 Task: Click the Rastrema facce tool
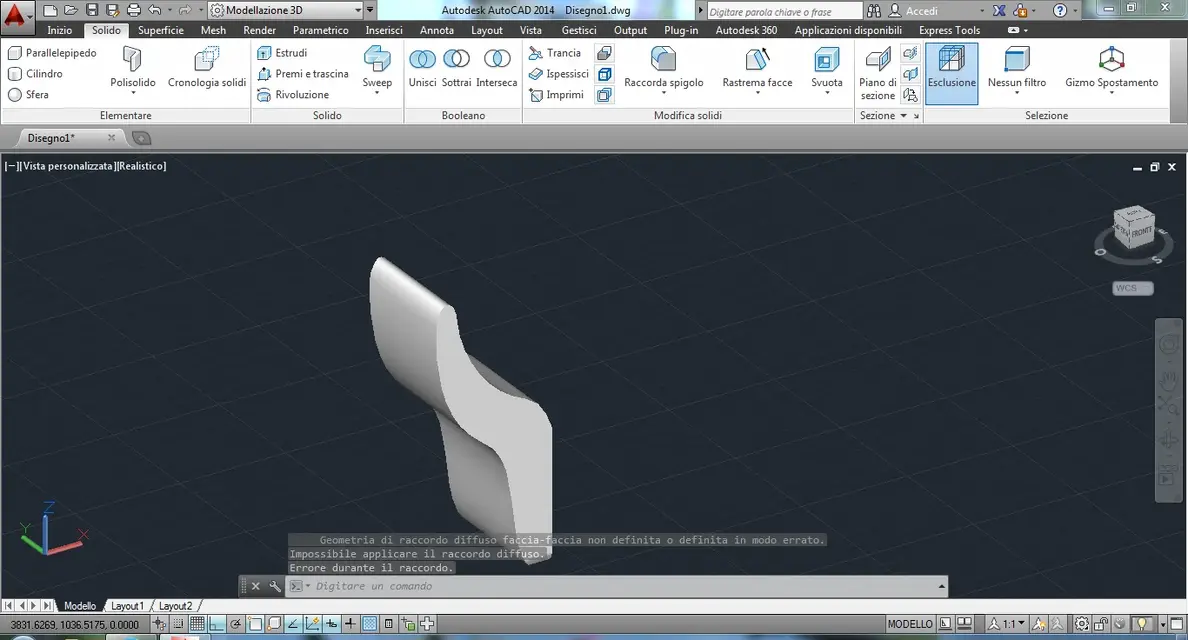point(757,67)
